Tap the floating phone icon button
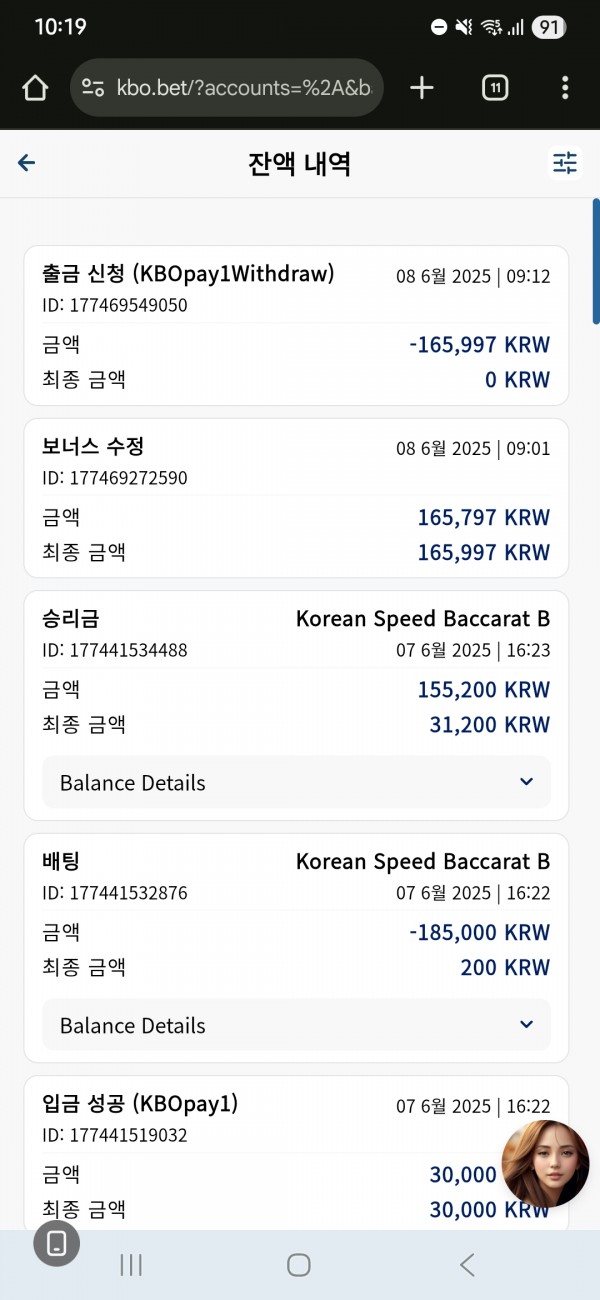Viewport: 600px width, 1300px height. 57,1243
